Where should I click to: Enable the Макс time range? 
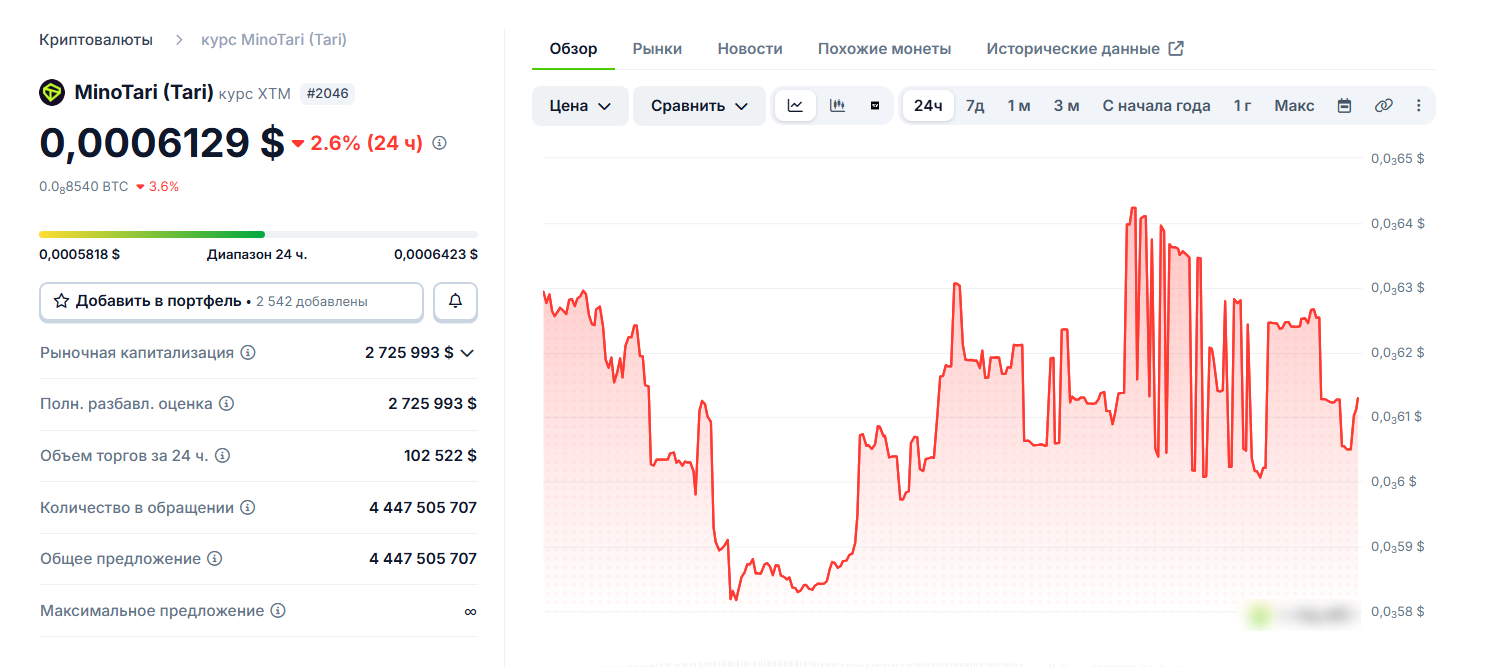click(1293, 104)
